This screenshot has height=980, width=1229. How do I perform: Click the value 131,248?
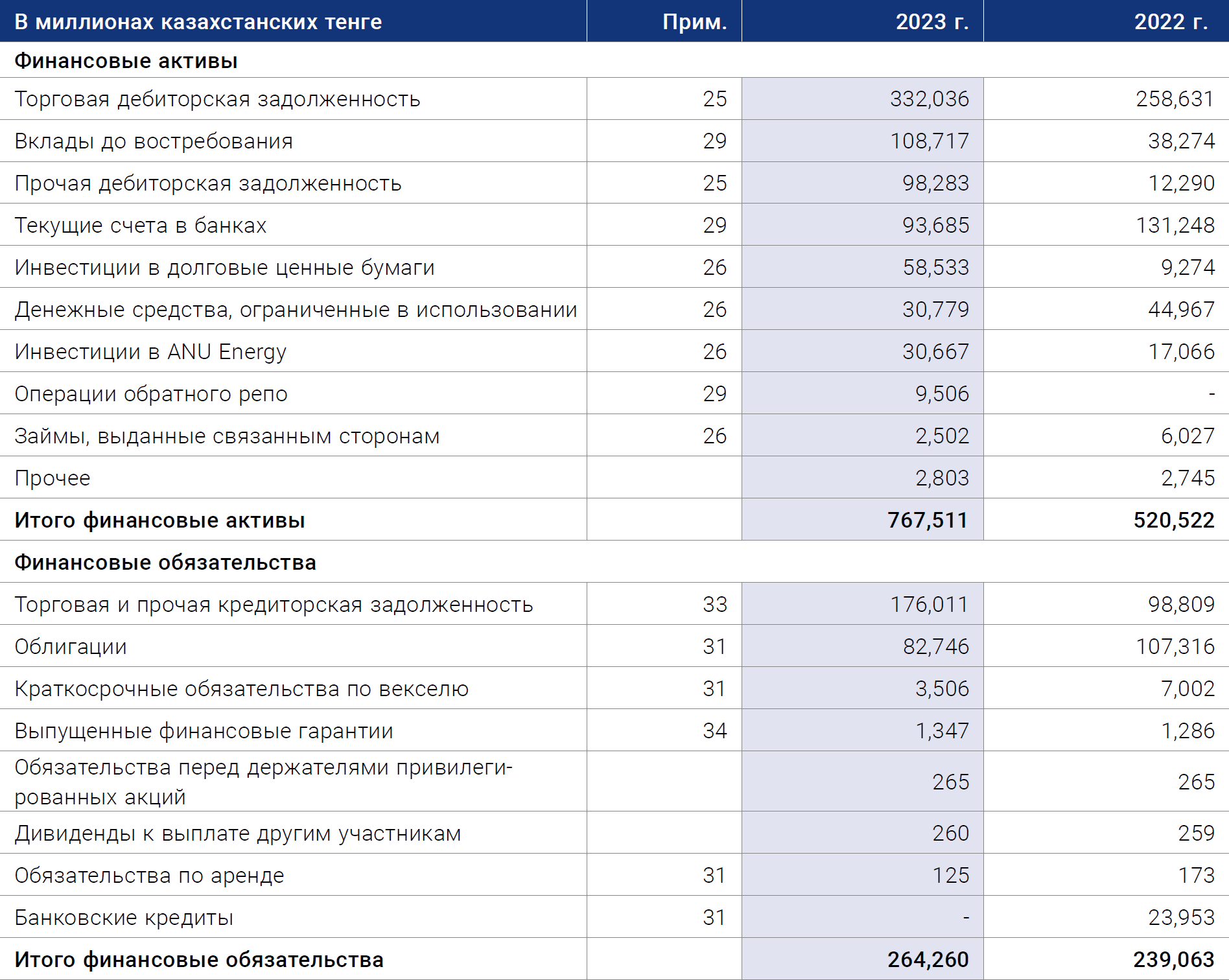(1175, 226)
